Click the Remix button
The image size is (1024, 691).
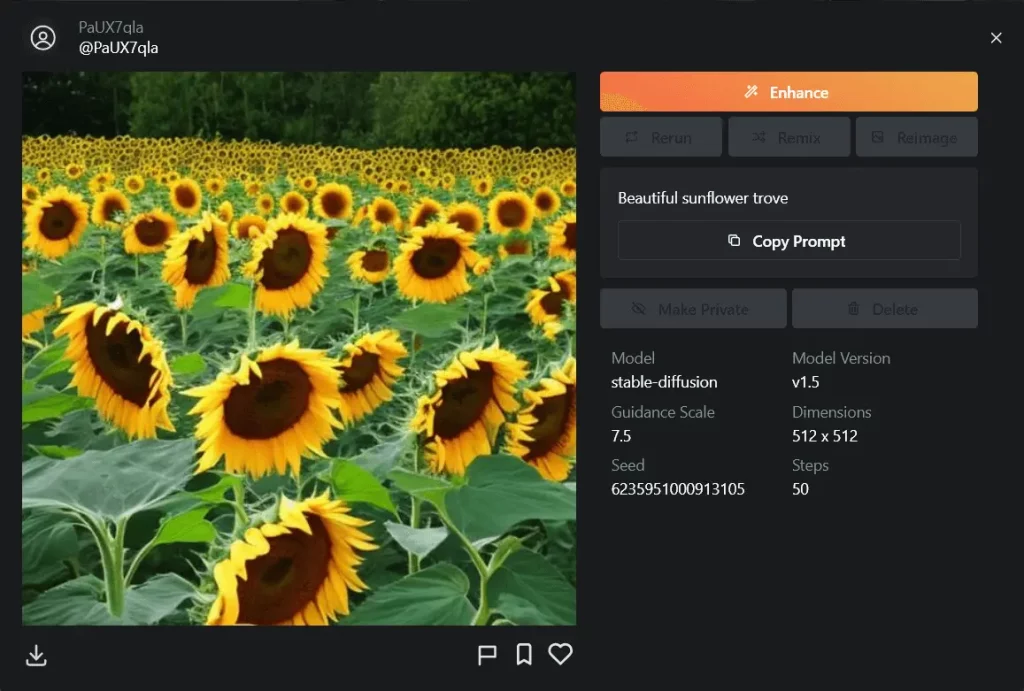[x=788, y=138]
